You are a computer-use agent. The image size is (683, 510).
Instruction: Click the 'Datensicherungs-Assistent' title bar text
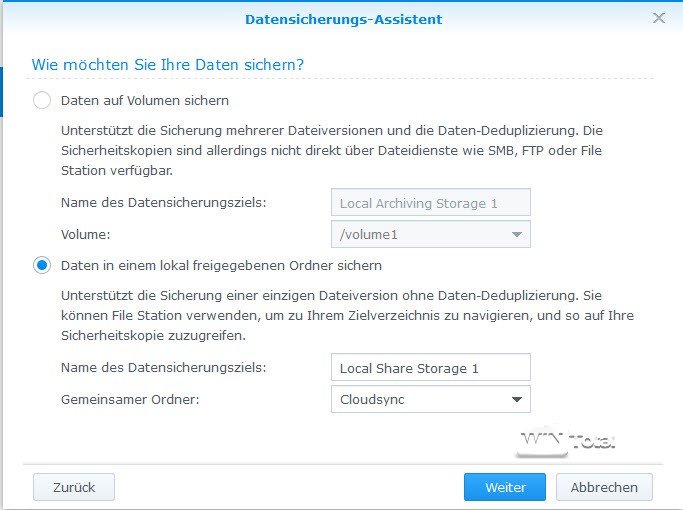343,19
